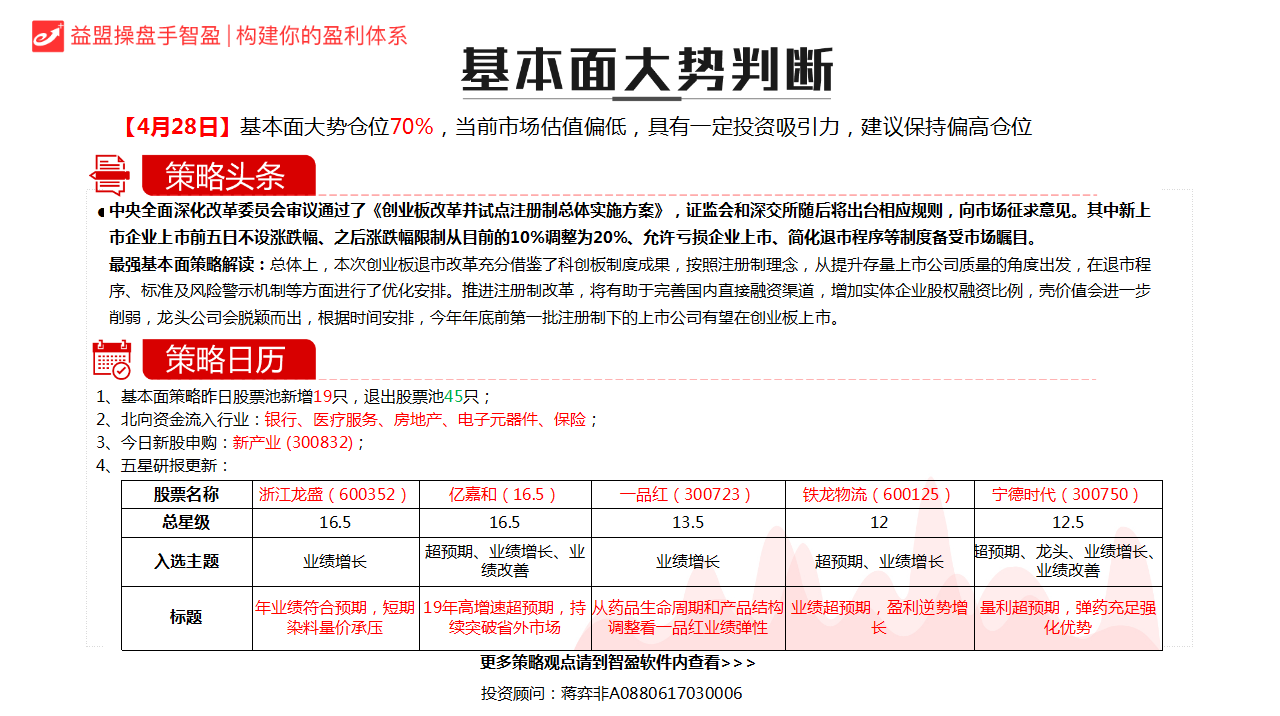
Task: Click 铁龙物流（600125）column header
Action: coord(880,493)
